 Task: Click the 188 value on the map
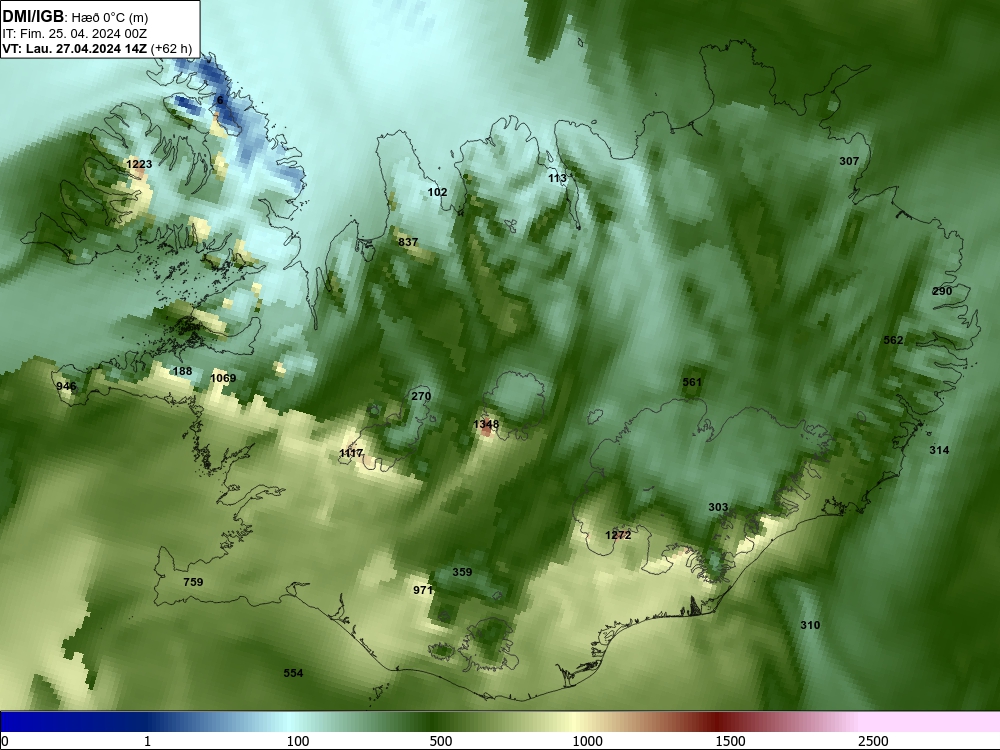click(182, 371)
